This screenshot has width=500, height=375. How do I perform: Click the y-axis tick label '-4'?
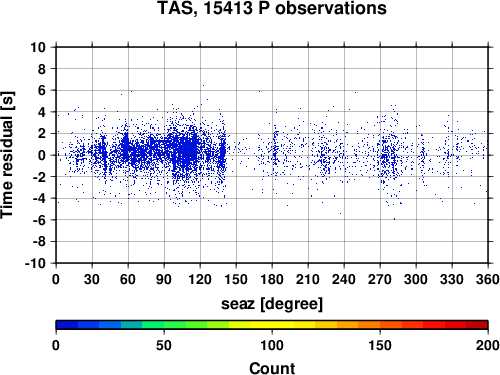39,198
